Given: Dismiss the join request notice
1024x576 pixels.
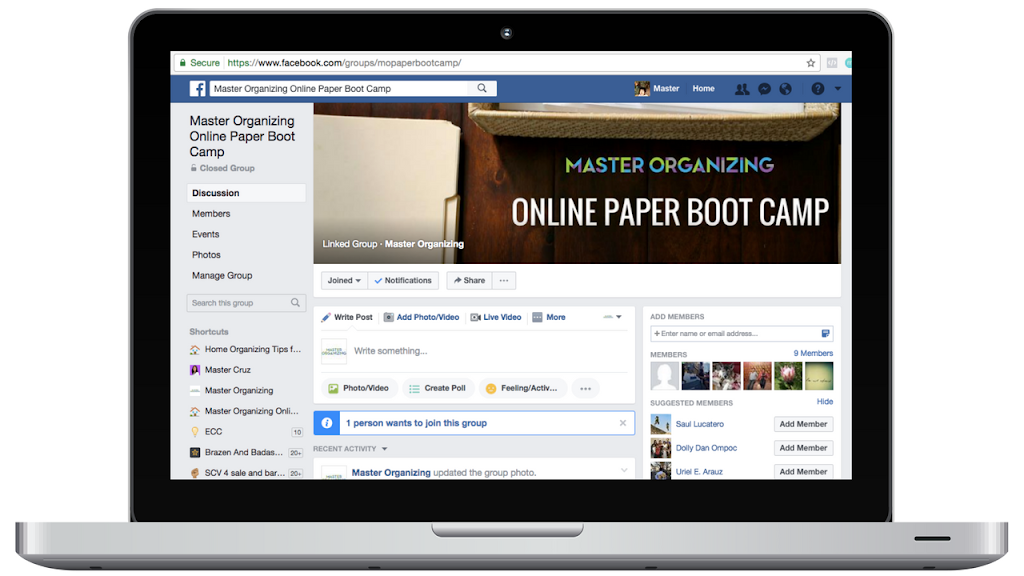Looking at the screenshot, I should (x=623, y=423).
